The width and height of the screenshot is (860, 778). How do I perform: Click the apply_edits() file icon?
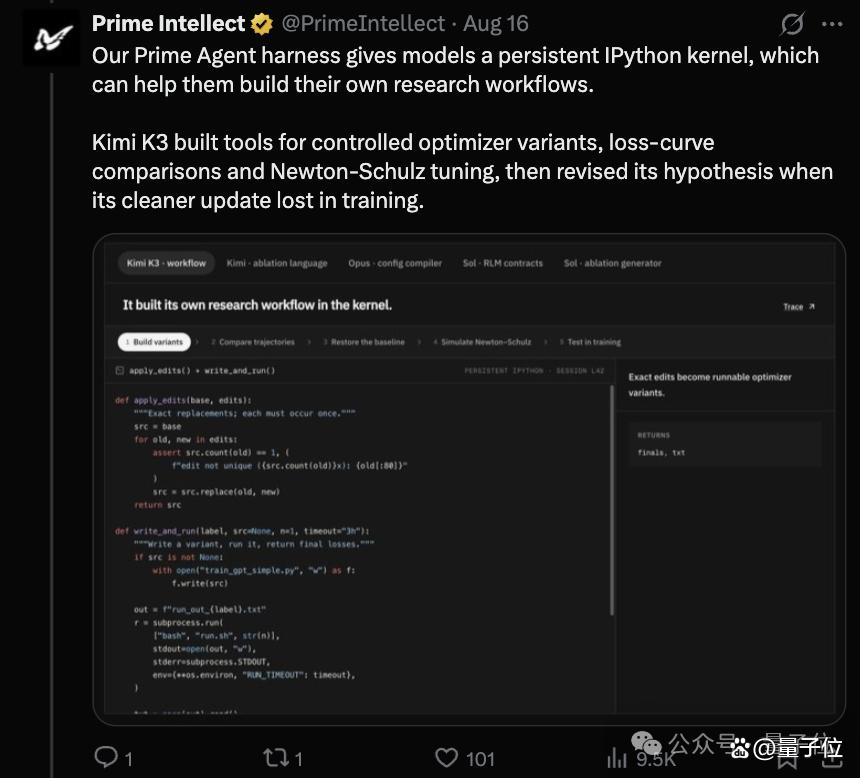(x=120, y=370)
